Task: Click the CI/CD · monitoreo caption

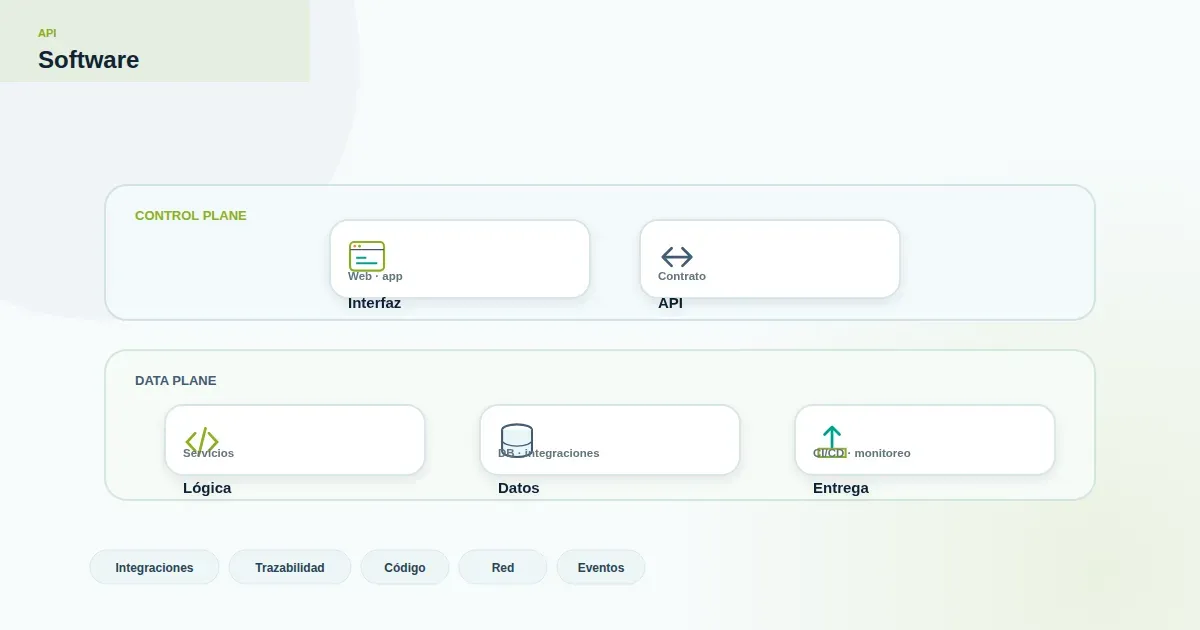Action: point(862,453)
